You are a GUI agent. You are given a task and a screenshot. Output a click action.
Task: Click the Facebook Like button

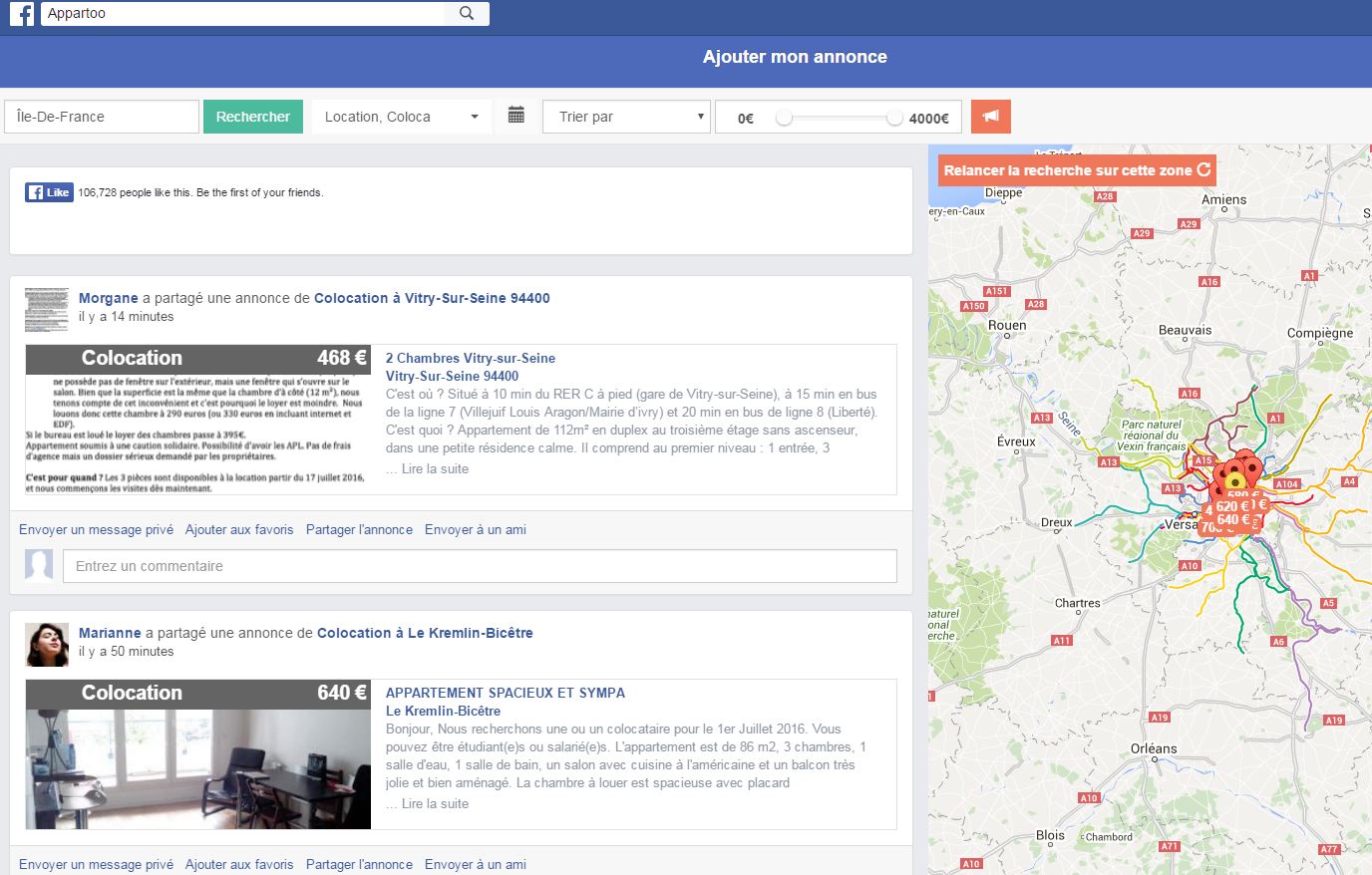click(49, 192)
